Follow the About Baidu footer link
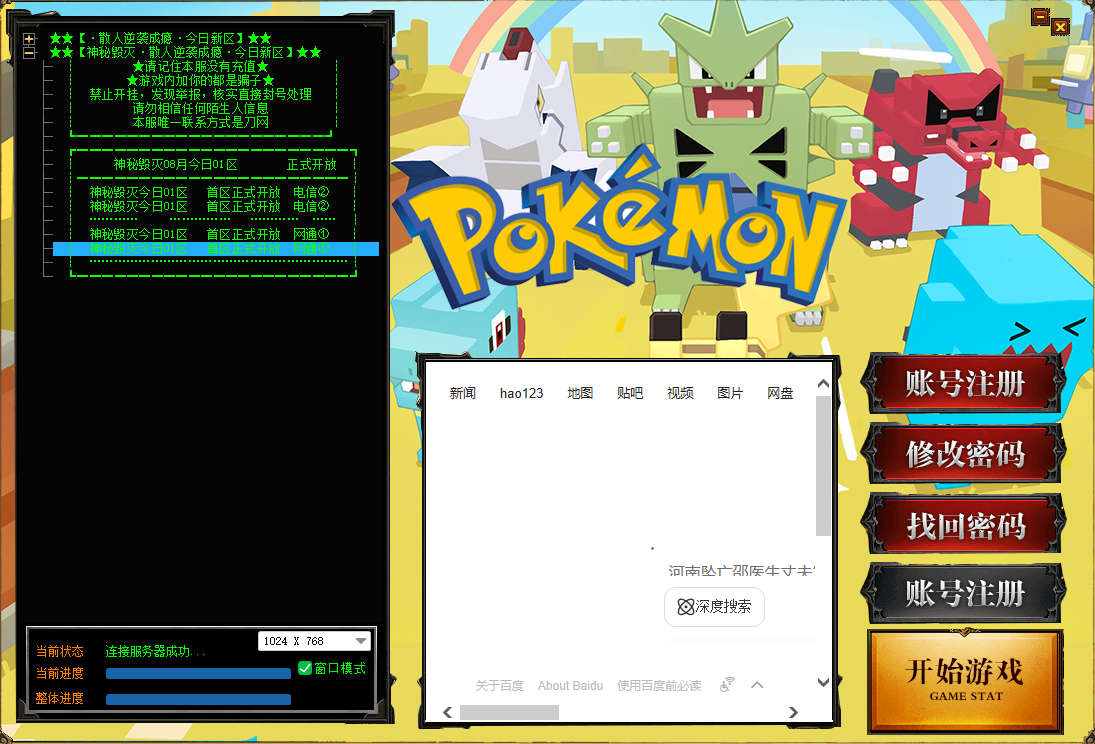The image size is (1095, 744). [x=570, y=685]
